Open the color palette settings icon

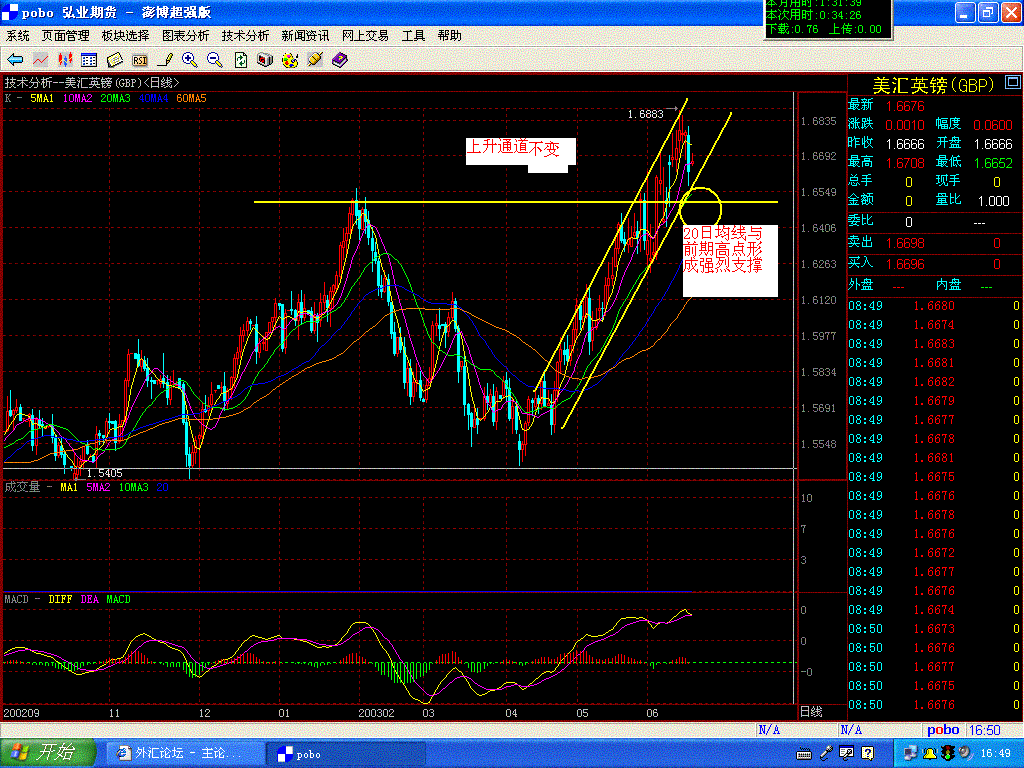tap(290, 60)
